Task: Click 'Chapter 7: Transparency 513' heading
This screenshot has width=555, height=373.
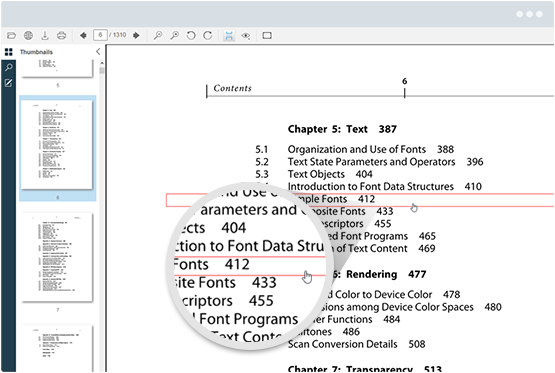Action: [x=365, y=369]
